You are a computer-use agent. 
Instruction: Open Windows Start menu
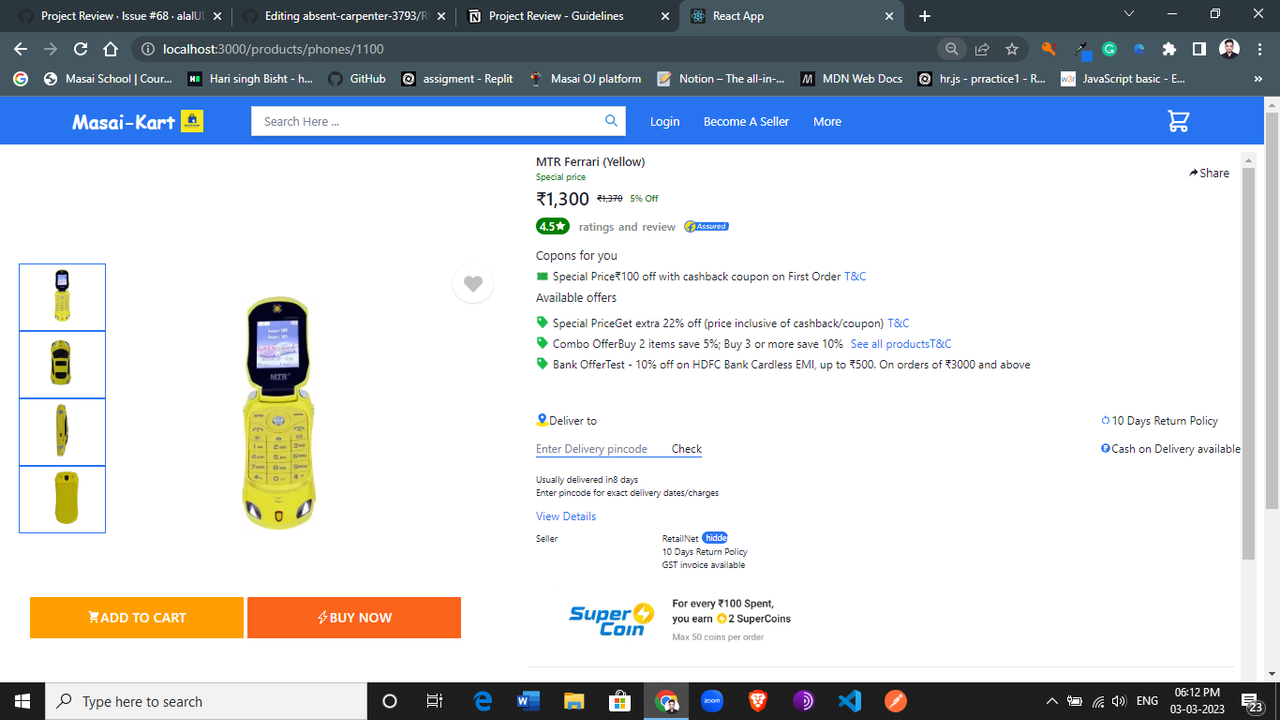tap(22, 701)
